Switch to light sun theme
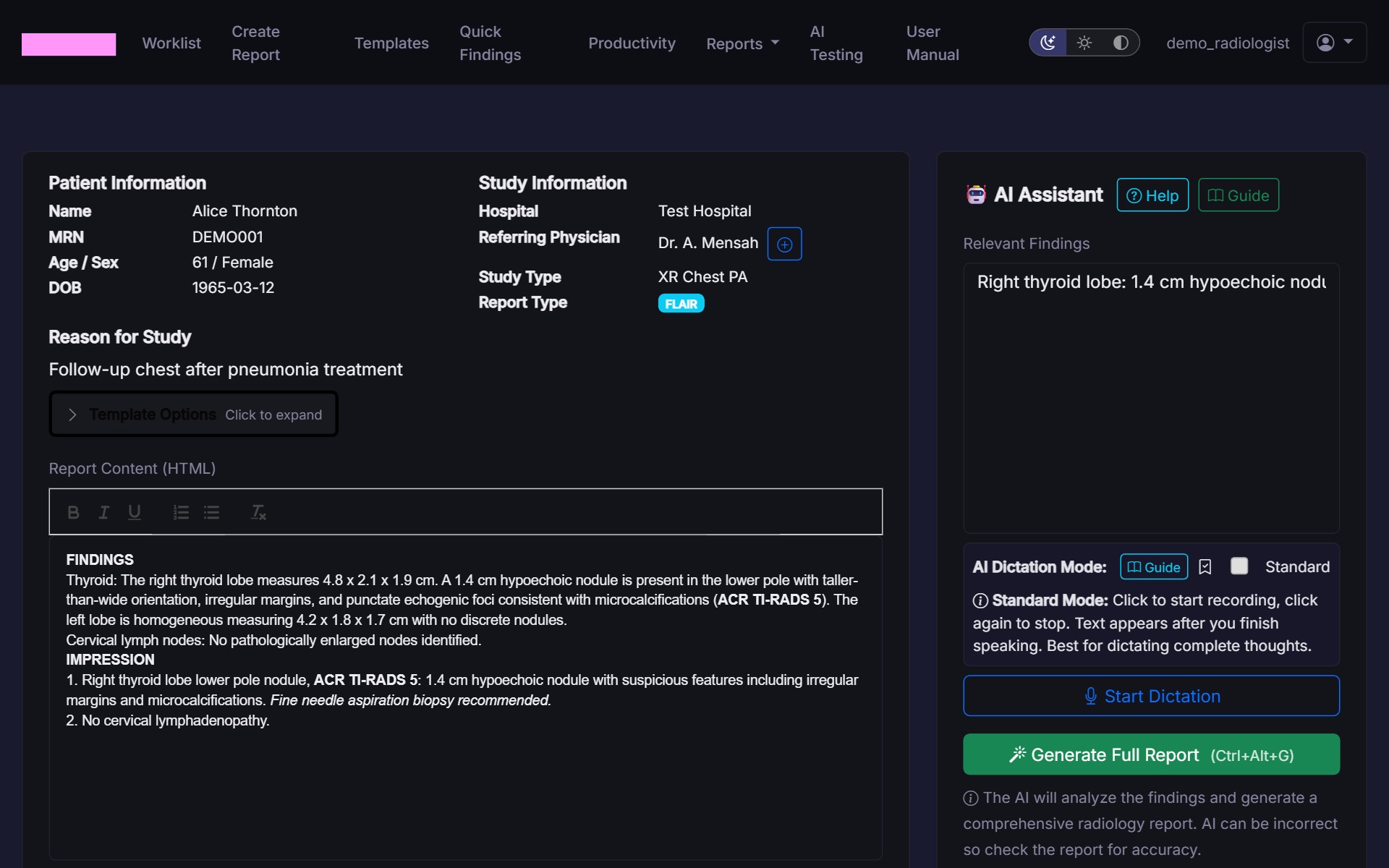Image resolution: width=1389 pixels, height=868 pixels. click(1084, 43)
